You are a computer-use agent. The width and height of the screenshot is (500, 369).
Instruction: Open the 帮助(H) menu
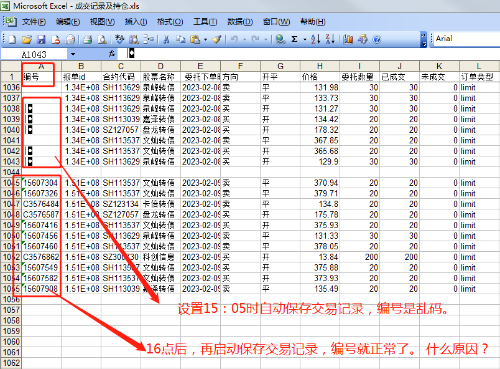click(x=313, y=22)
